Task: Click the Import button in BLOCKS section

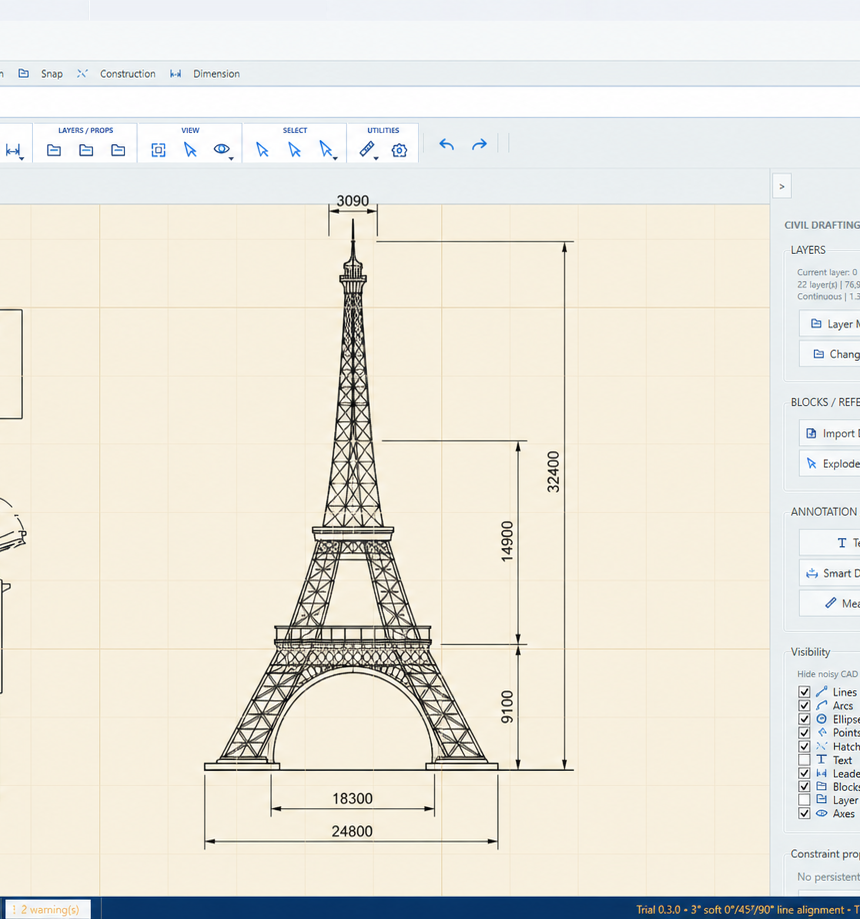Action: tap(830, 433)
